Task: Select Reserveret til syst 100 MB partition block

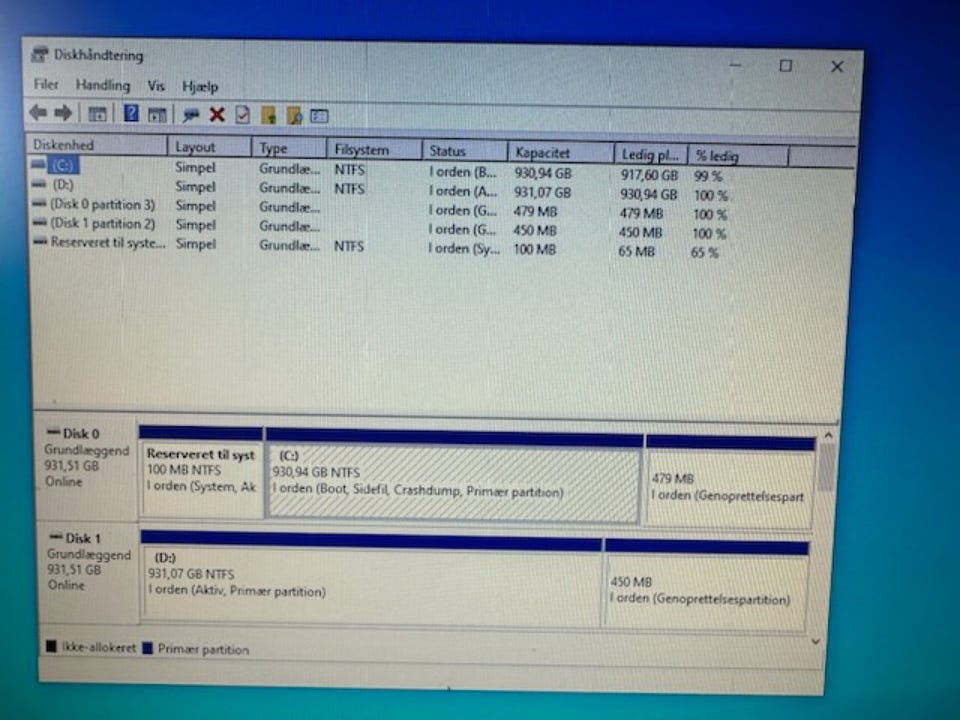Action: [x=201, y=473]
